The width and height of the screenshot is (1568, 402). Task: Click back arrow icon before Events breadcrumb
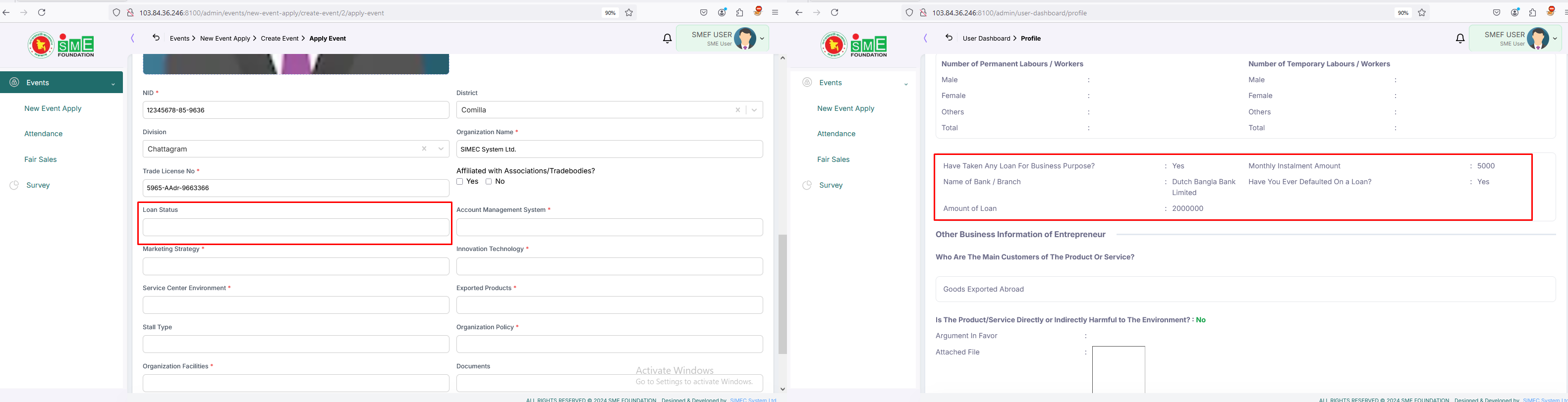point(156,38)
